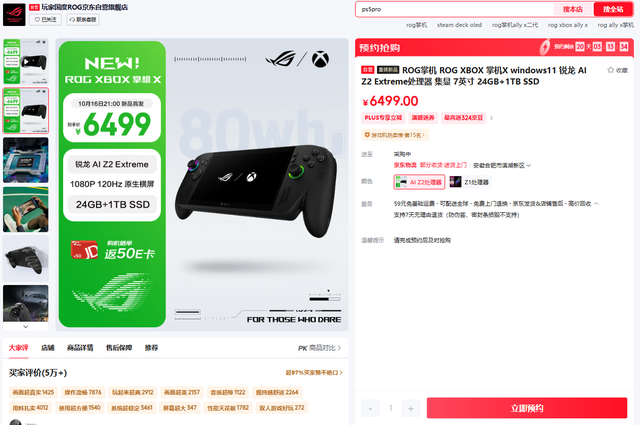Click the 立即预约 reserve button

(x=527, y=408)
